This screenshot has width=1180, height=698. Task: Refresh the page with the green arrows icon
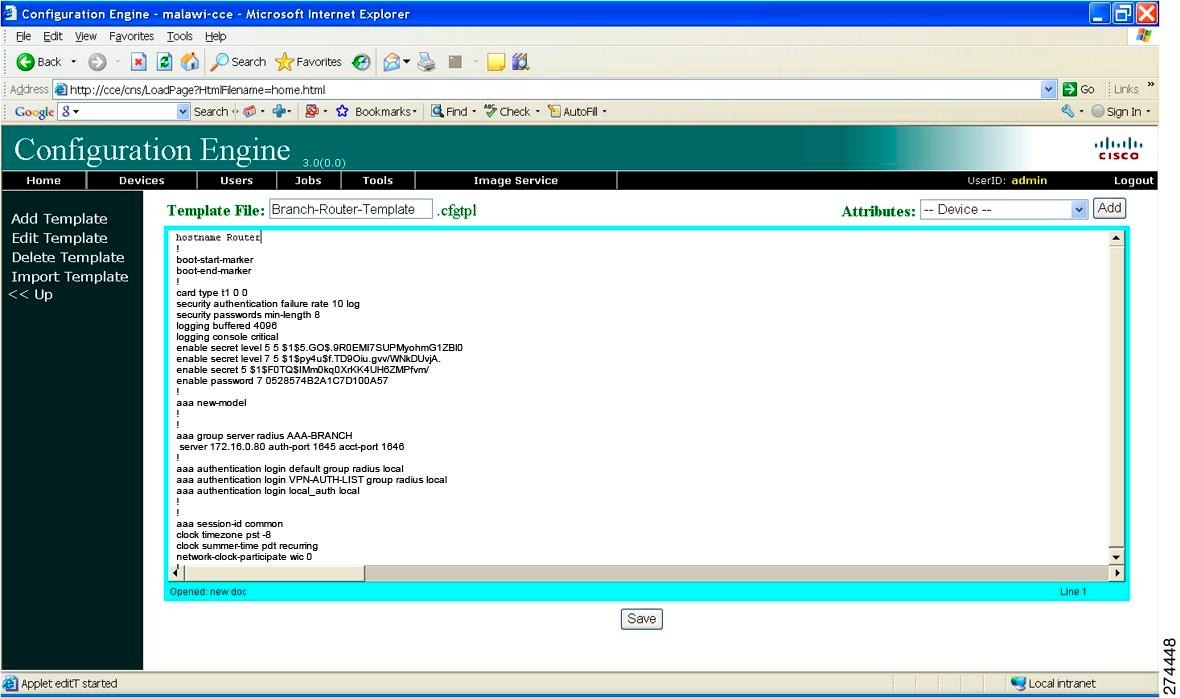[x=164, y=62]
